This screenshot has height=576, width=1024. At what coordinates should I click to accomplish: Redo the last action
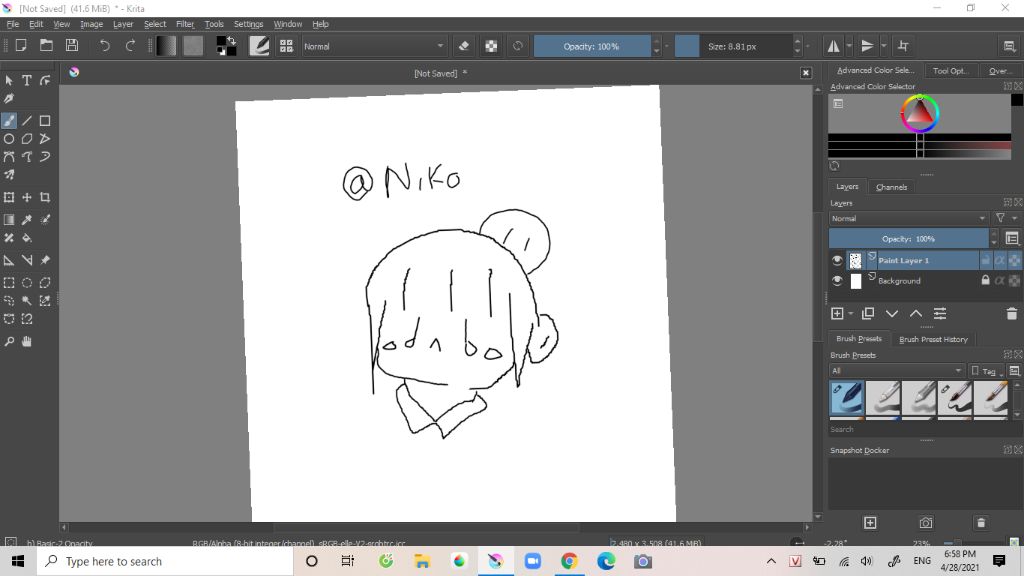click(130, 46)
